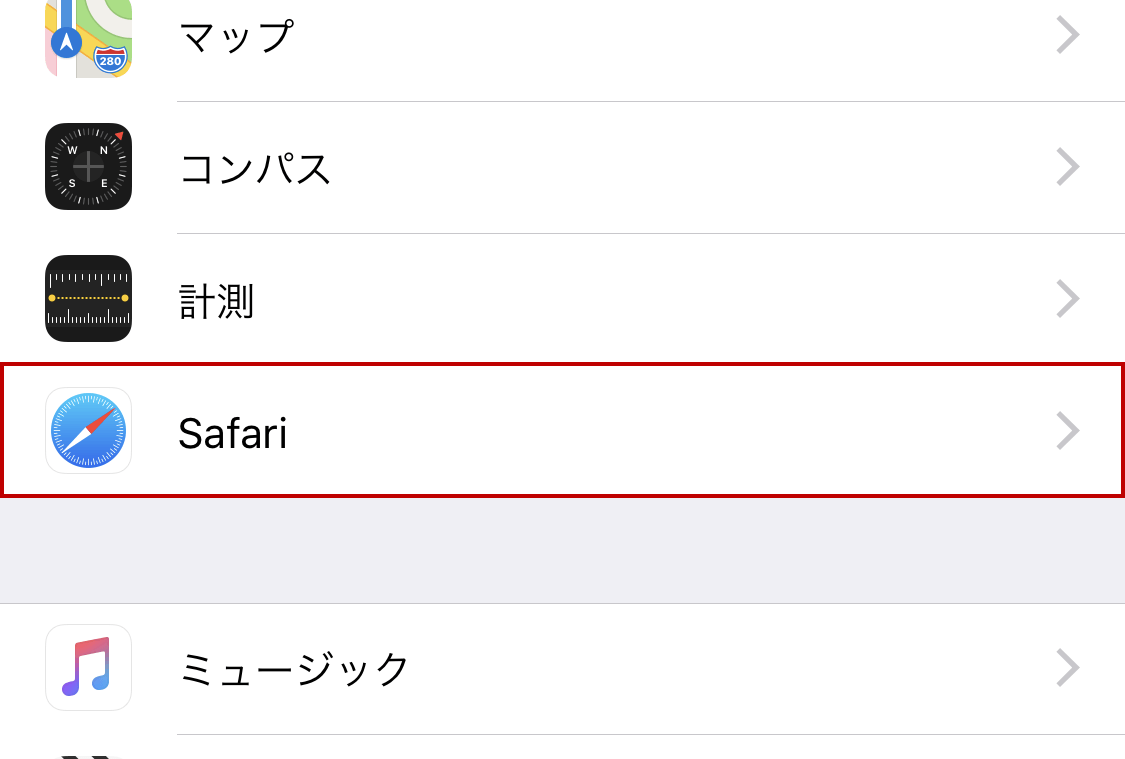Tap the chevron on the Safari row

point(1067,431)
